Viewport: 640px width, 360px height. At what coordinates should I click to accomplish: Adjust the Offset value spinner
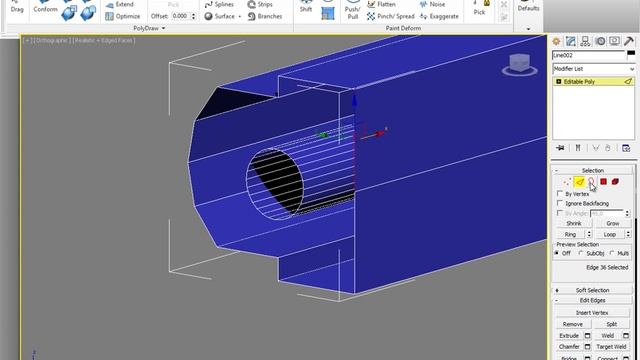pos(193,16)
